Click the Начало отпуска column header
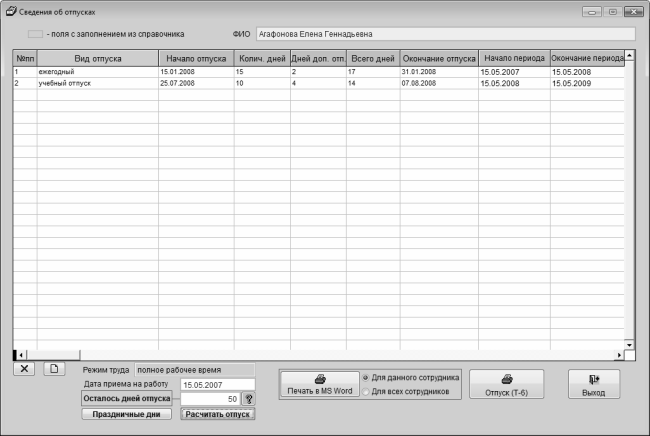 click(x=194, y=58)
